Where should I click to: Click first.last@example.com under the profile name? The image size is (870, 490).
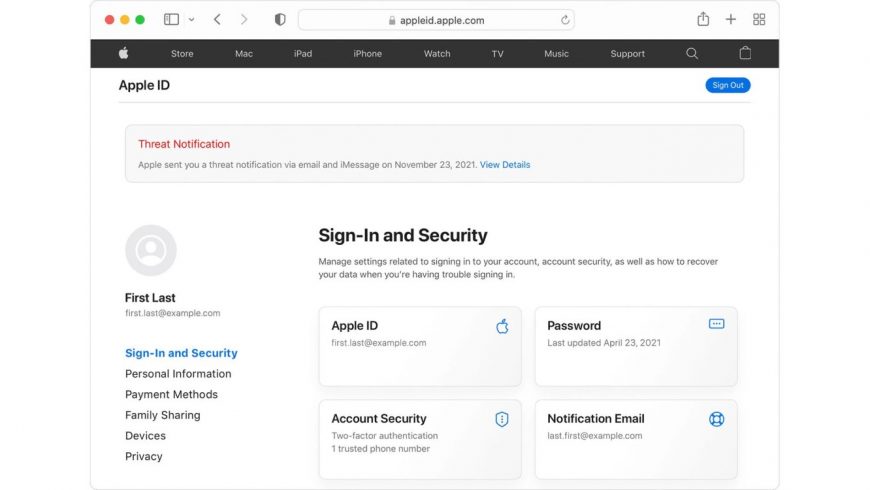(x=173, y=313)
